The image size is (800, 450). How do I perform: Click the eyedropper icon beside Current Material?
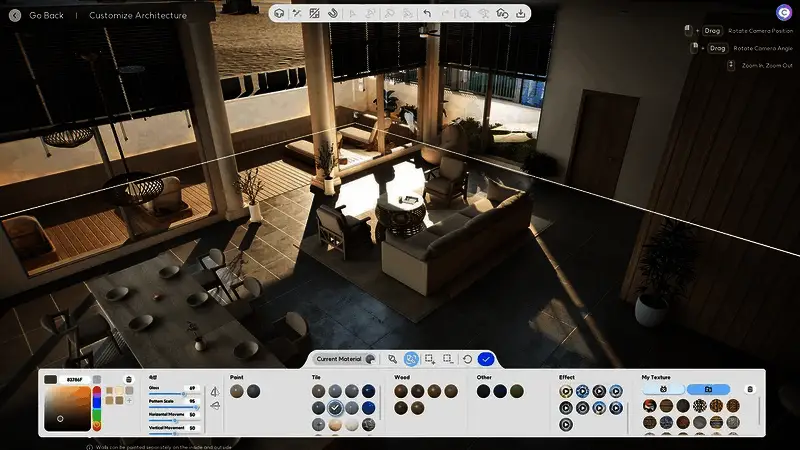[x=393, y=359]
